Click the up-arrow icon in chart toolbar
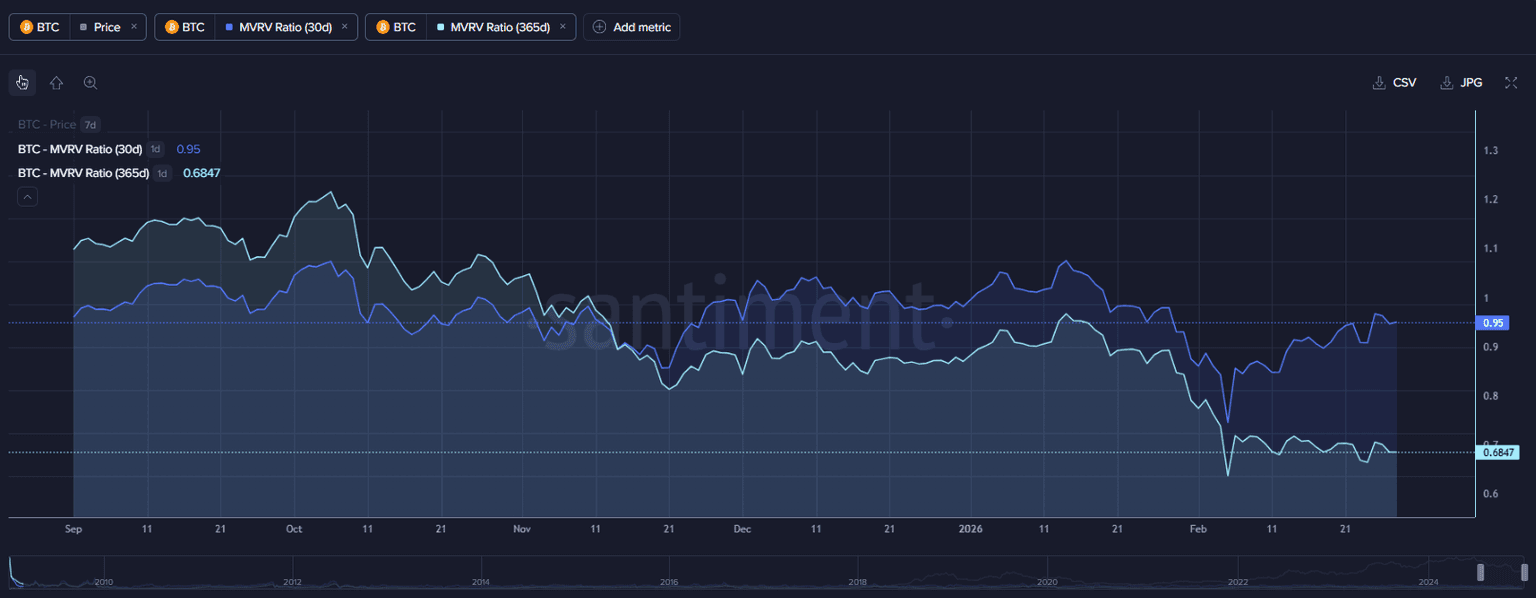 [56, 83]
